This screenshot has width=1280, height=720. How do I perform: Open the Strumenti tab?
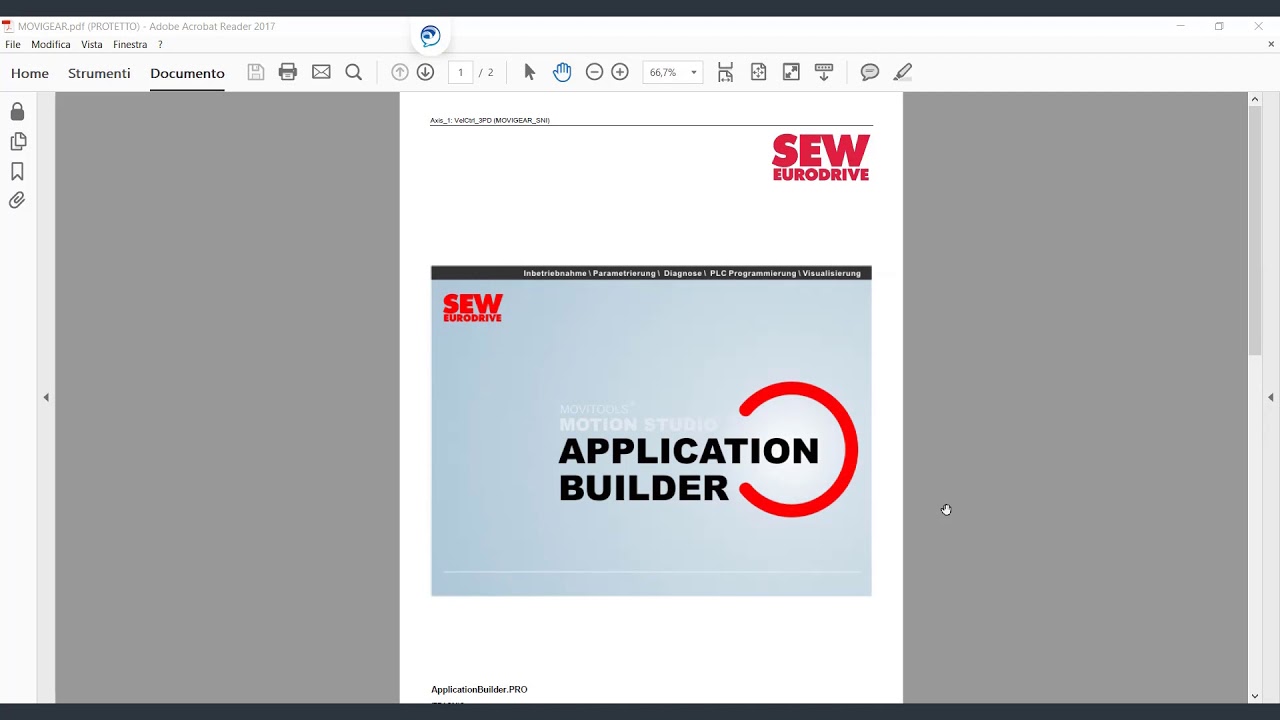99,73
